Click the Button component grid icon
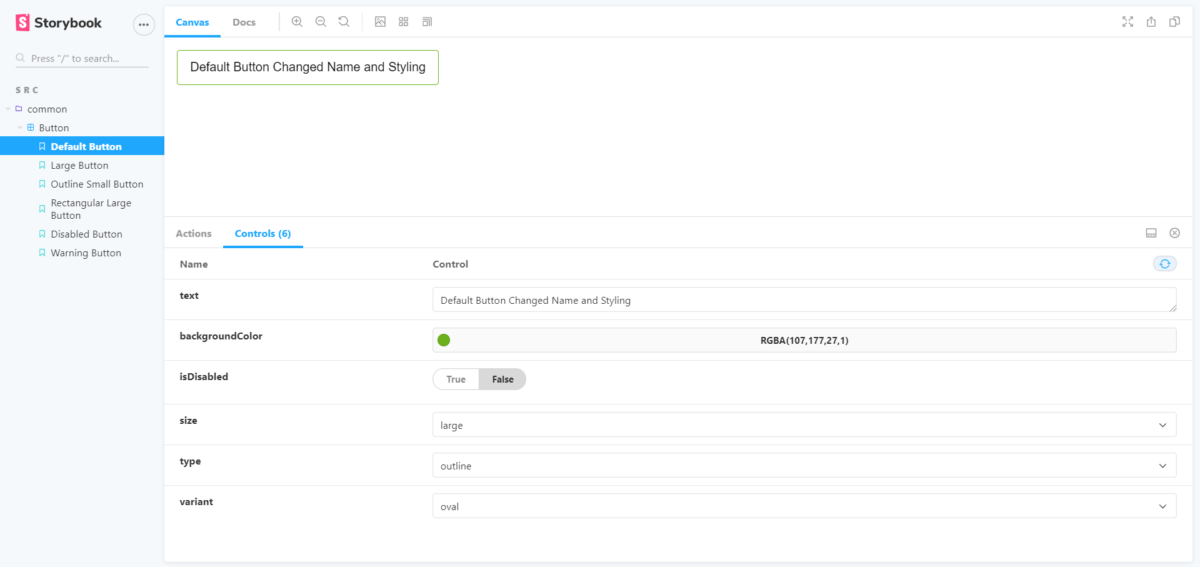This screenshot has width=1200, height=567. (30, 128)
